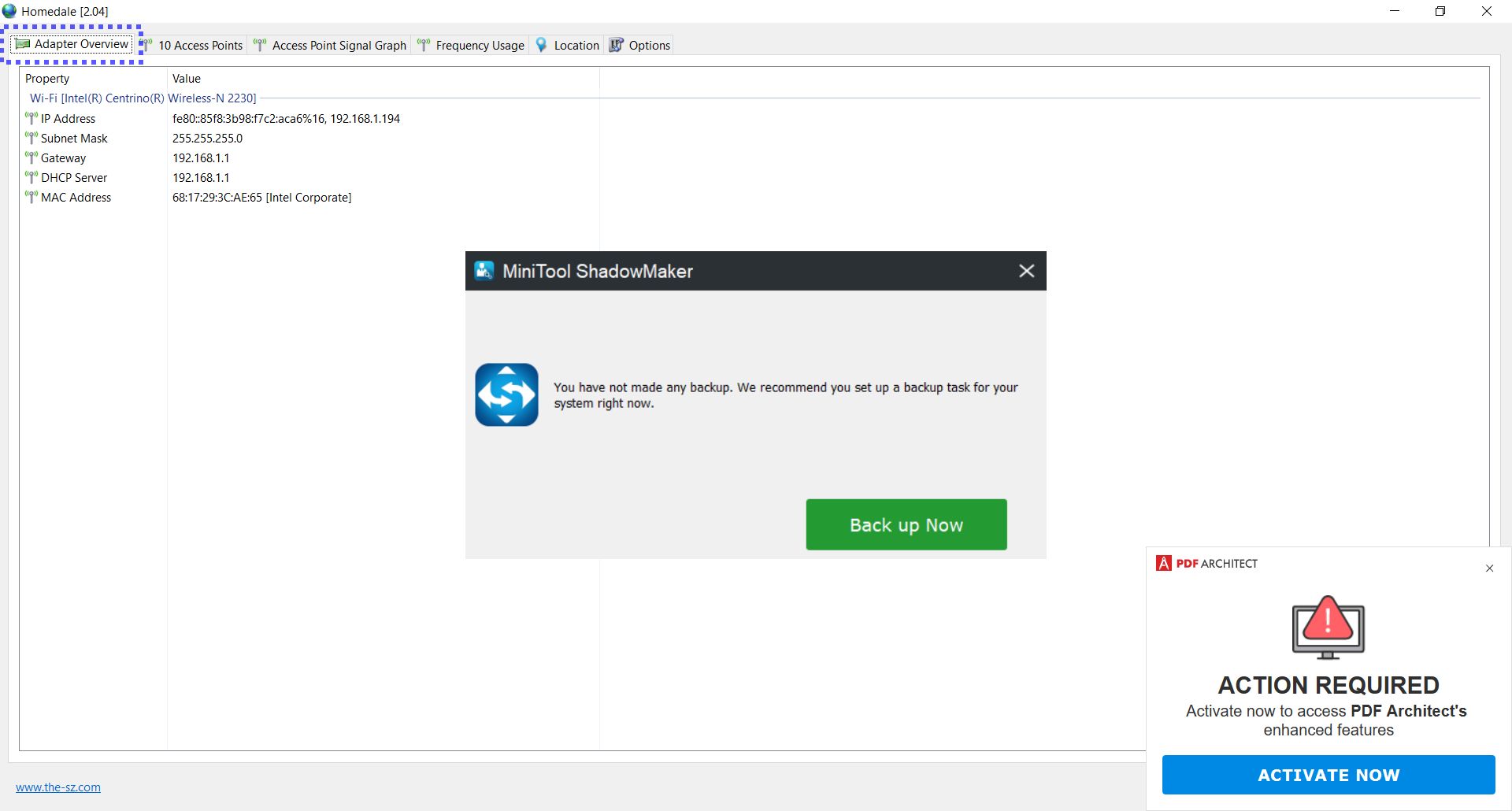Click the ACTION REQUIRED heading
This screenshot has width=1512, height=811.
(1329, 685)
